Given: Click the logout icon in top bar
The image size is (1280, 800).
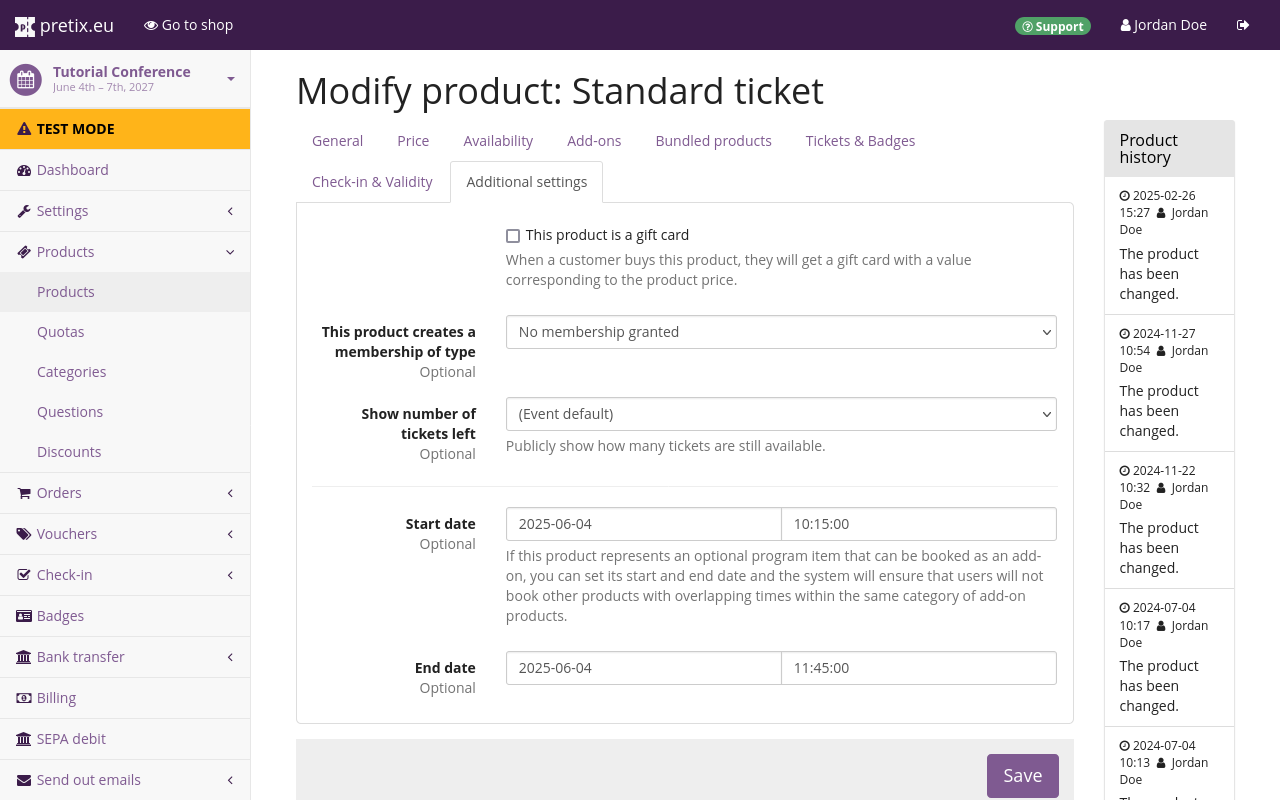Looking at the screenshot, I should point(1243,25).
